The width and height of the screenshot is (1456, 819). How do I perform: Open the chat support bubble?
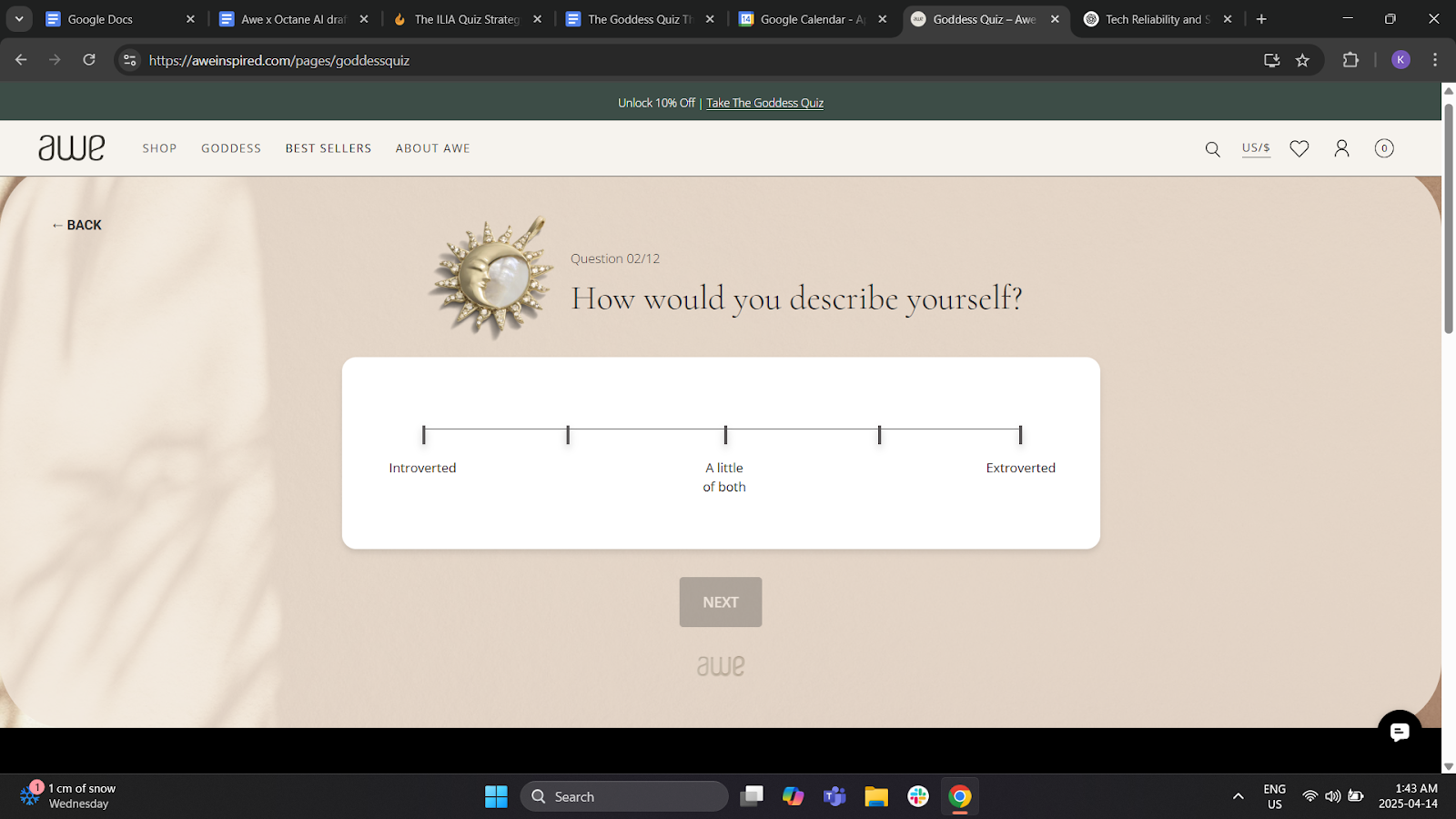click(x=1399, y=731)
